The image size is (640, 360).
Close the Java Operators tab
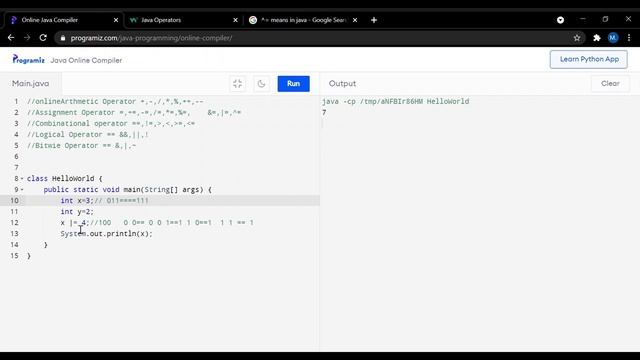pos(236,20)
